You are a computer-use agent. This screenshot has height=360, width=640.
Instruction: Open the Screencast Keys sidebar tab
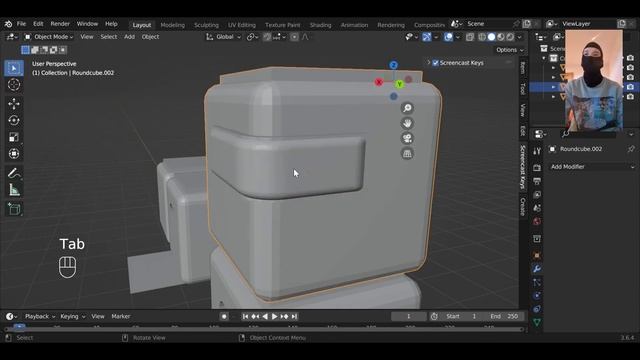(x=522, y=167)
